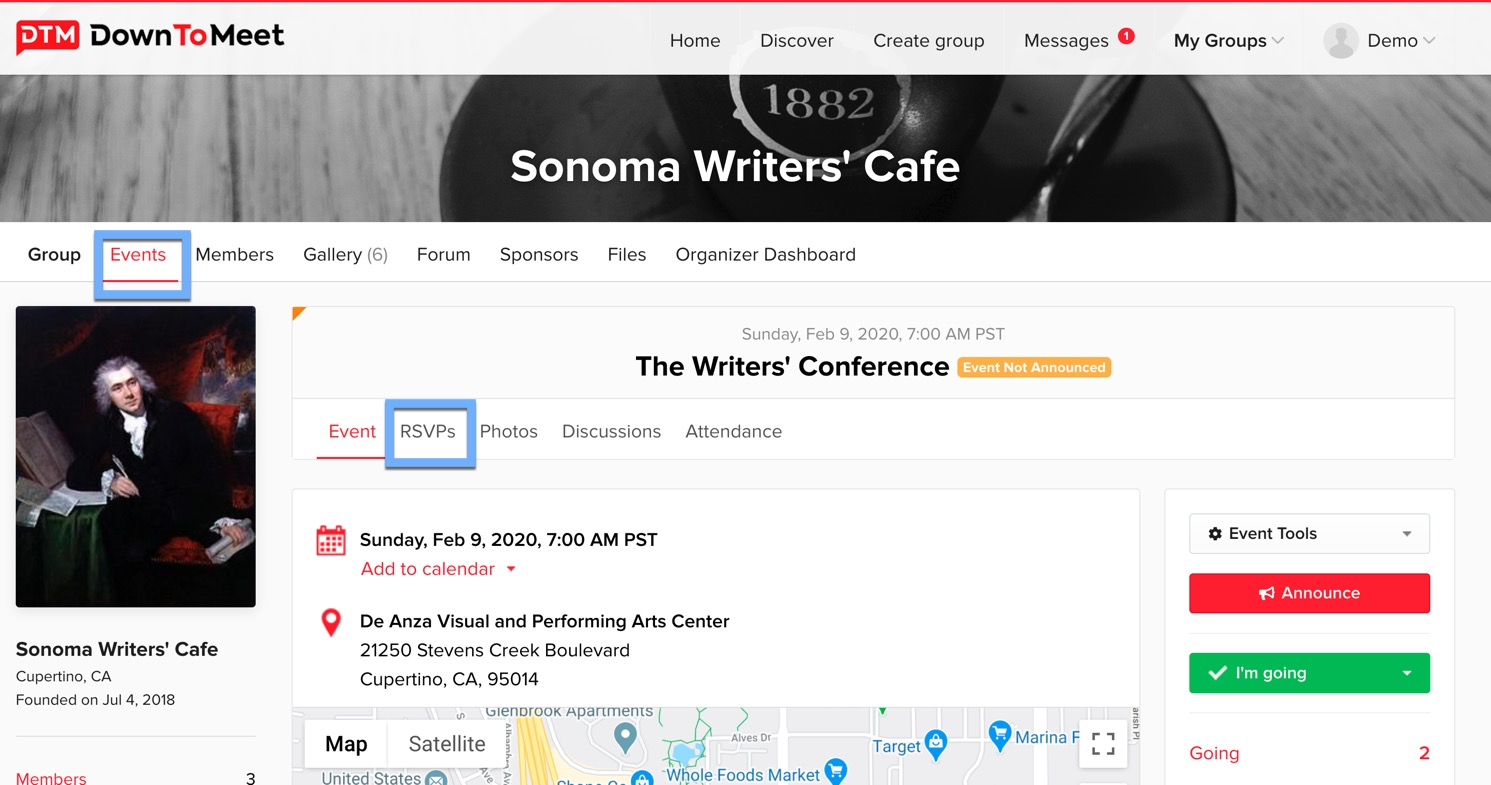Click the red calendar icon

pyautogui.click(x=331, y=540)
